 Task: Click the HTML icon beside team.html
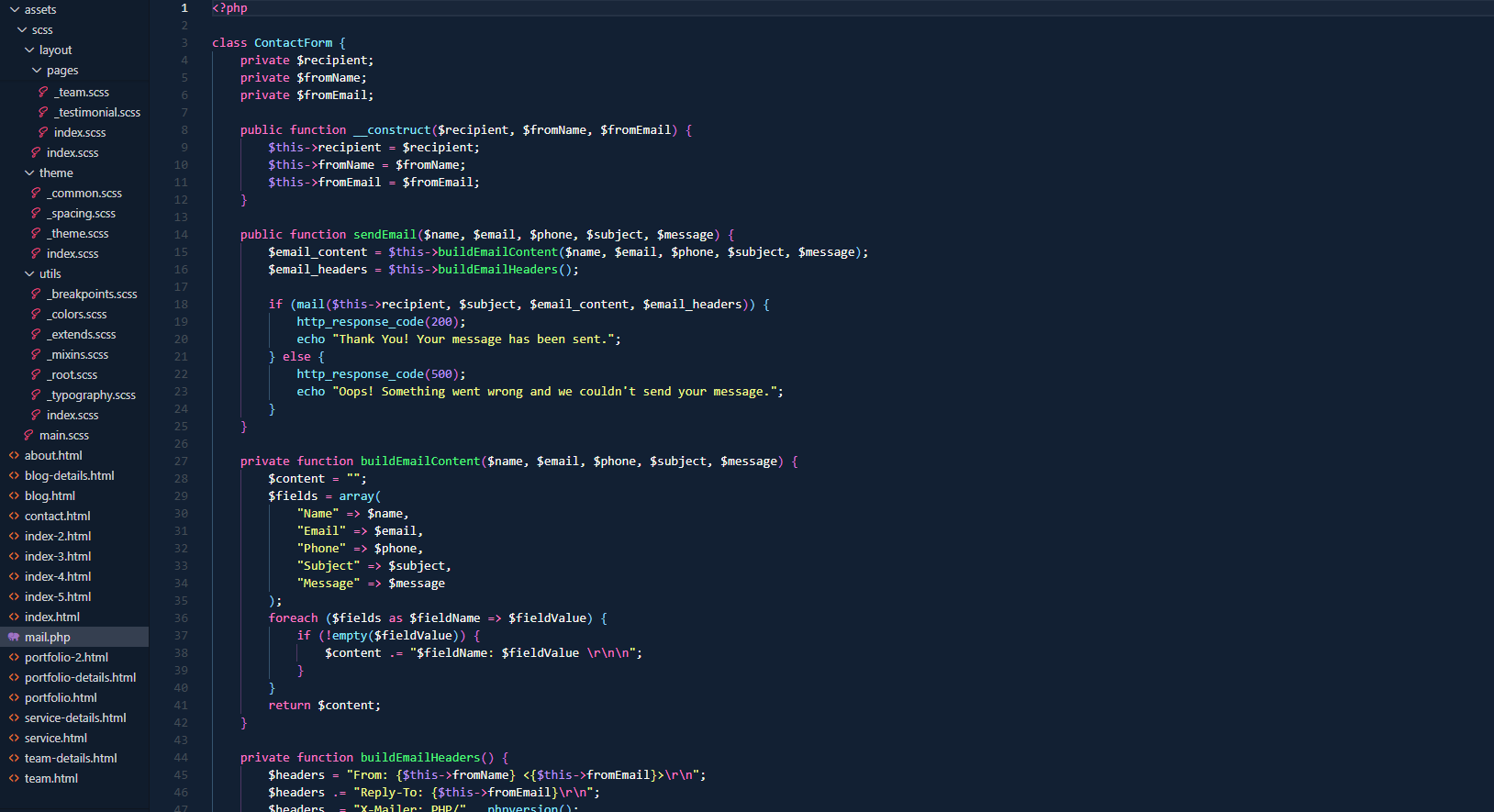click(x=14, y=778)
